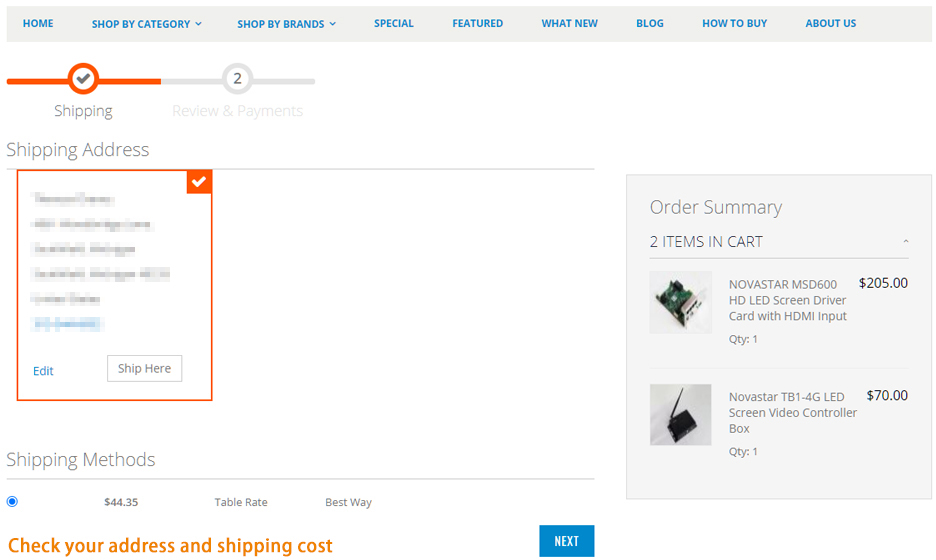936x560 pixels.
Task: Open the How To Buy page
Action: [x=734, y=23]
